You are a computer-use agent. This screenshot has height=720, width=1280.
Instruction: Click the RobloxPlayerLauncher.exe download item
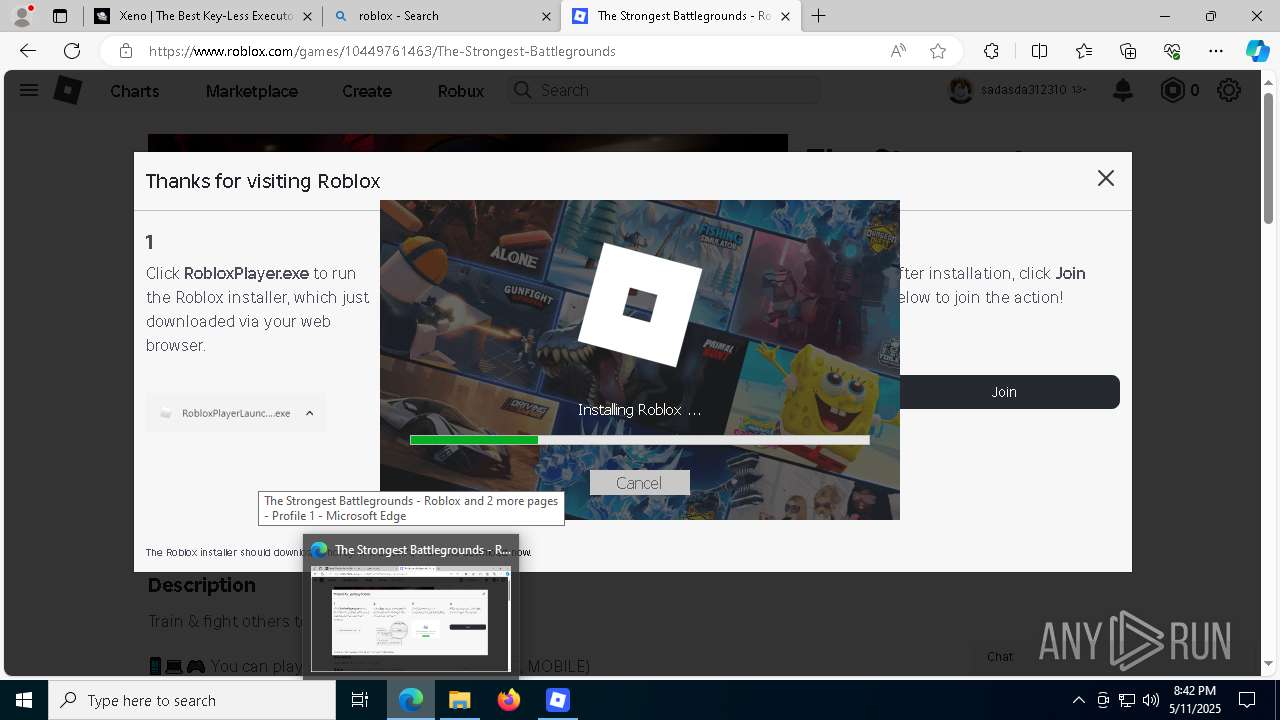tap(236, 413)
